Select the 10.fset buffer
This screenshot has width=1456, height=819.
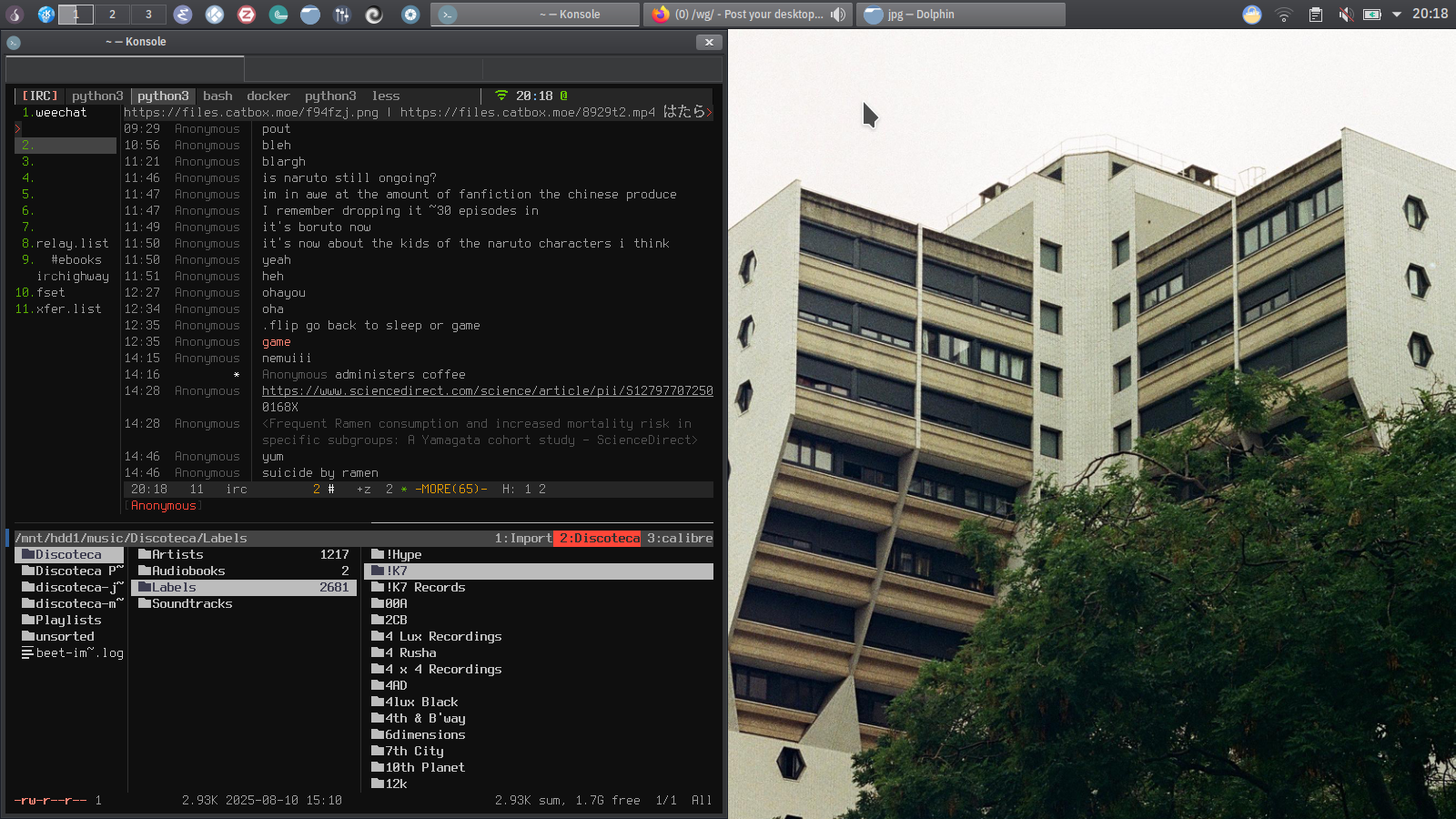tap(40, 292)
